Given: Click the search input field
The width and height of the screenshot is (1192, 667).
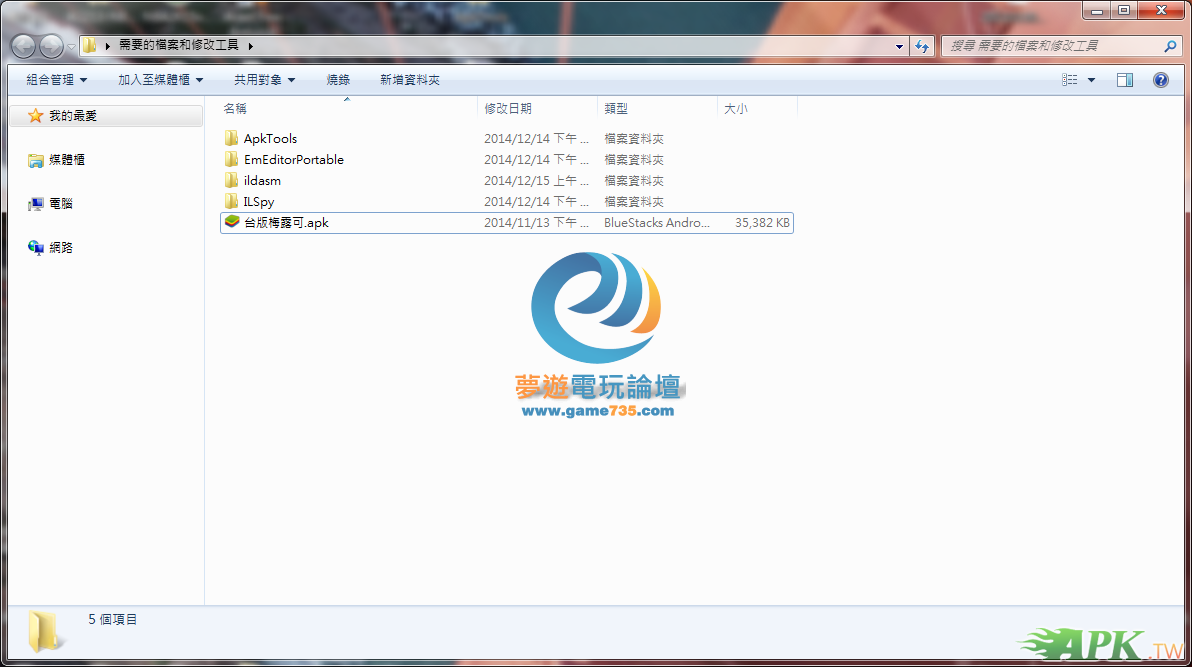Looking at the screenshot, I should point(1050,46).
